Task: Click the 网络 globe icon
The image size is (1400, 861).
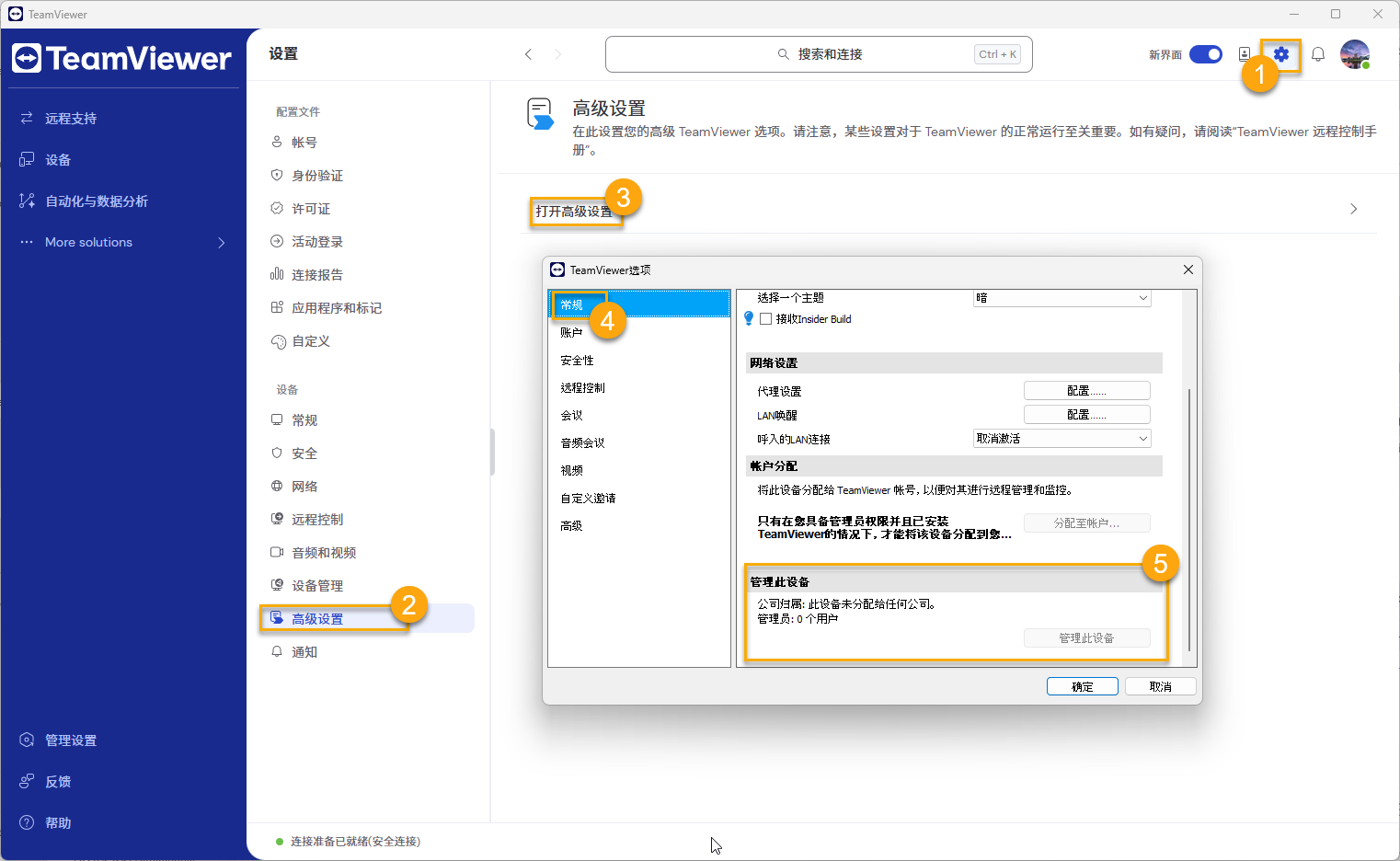Action: tap(277, 486)
